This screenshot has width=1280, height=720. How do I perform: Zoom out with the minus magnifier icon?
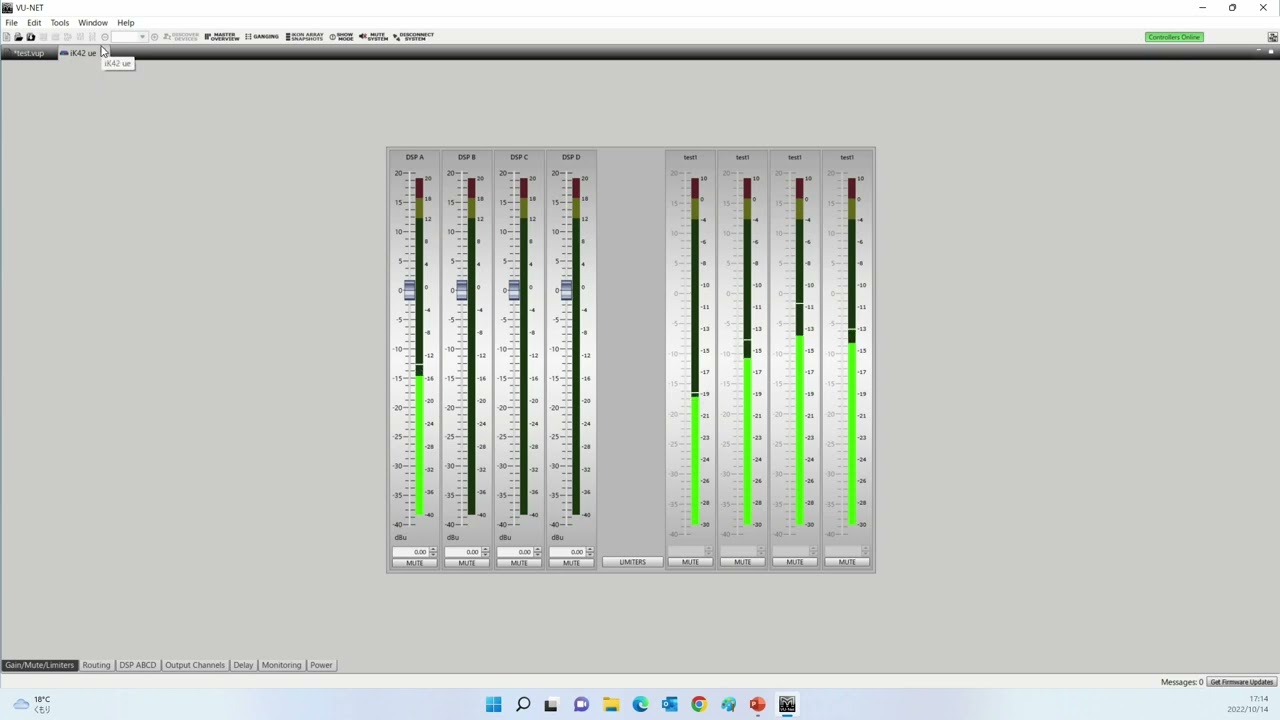[x=105, y=37]
